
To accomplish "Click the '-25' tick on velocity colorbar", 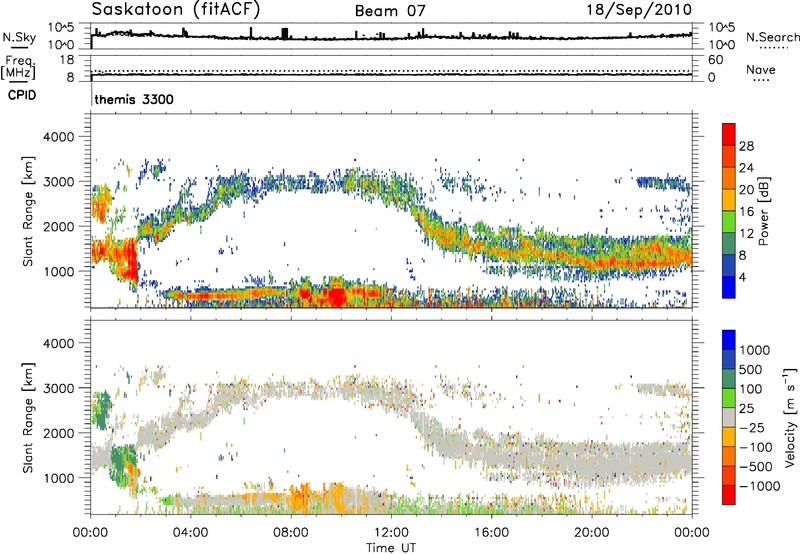I will click(x=751, y=427).
